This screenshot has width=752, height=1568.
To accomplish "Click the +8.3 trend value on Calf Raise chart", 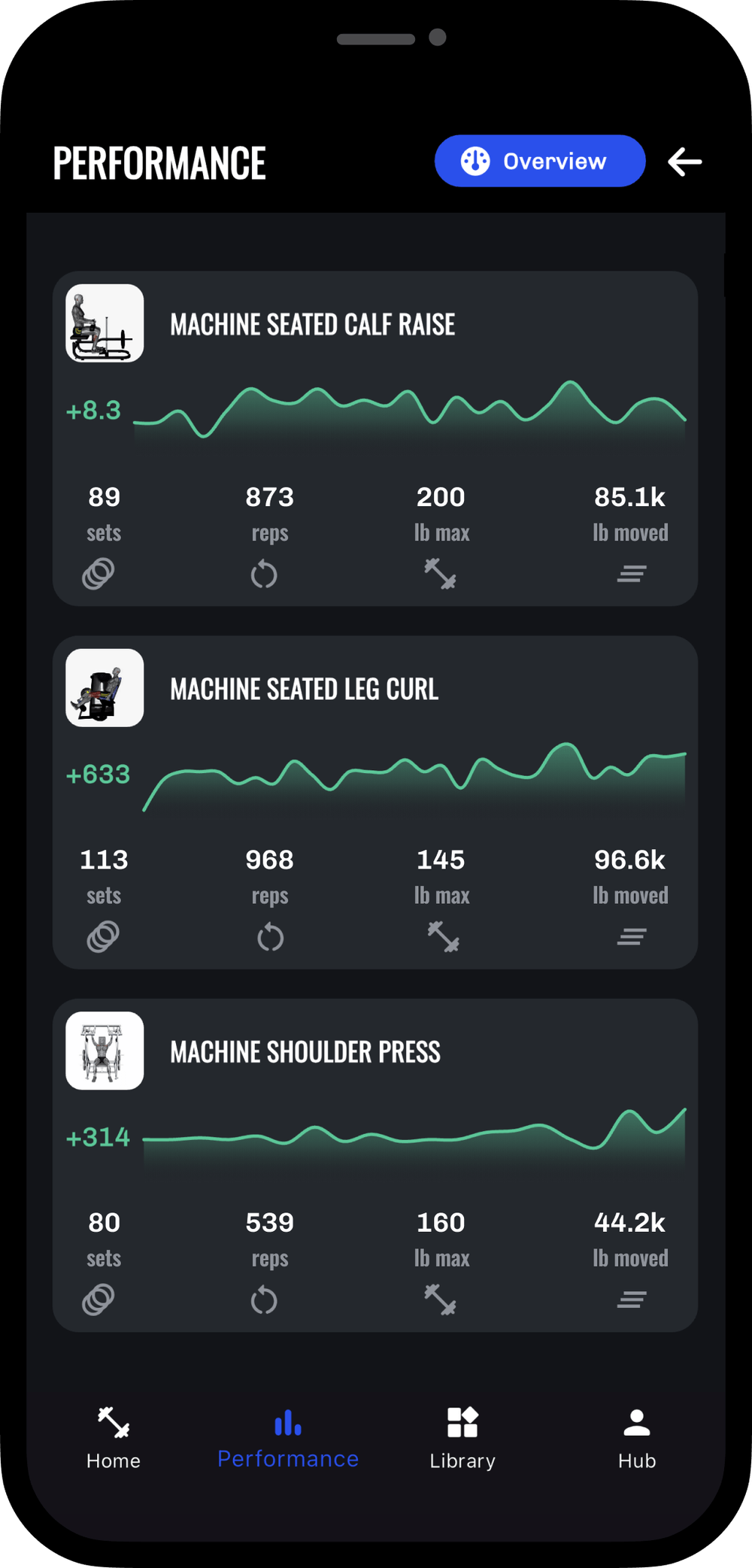I will [92, 411].
